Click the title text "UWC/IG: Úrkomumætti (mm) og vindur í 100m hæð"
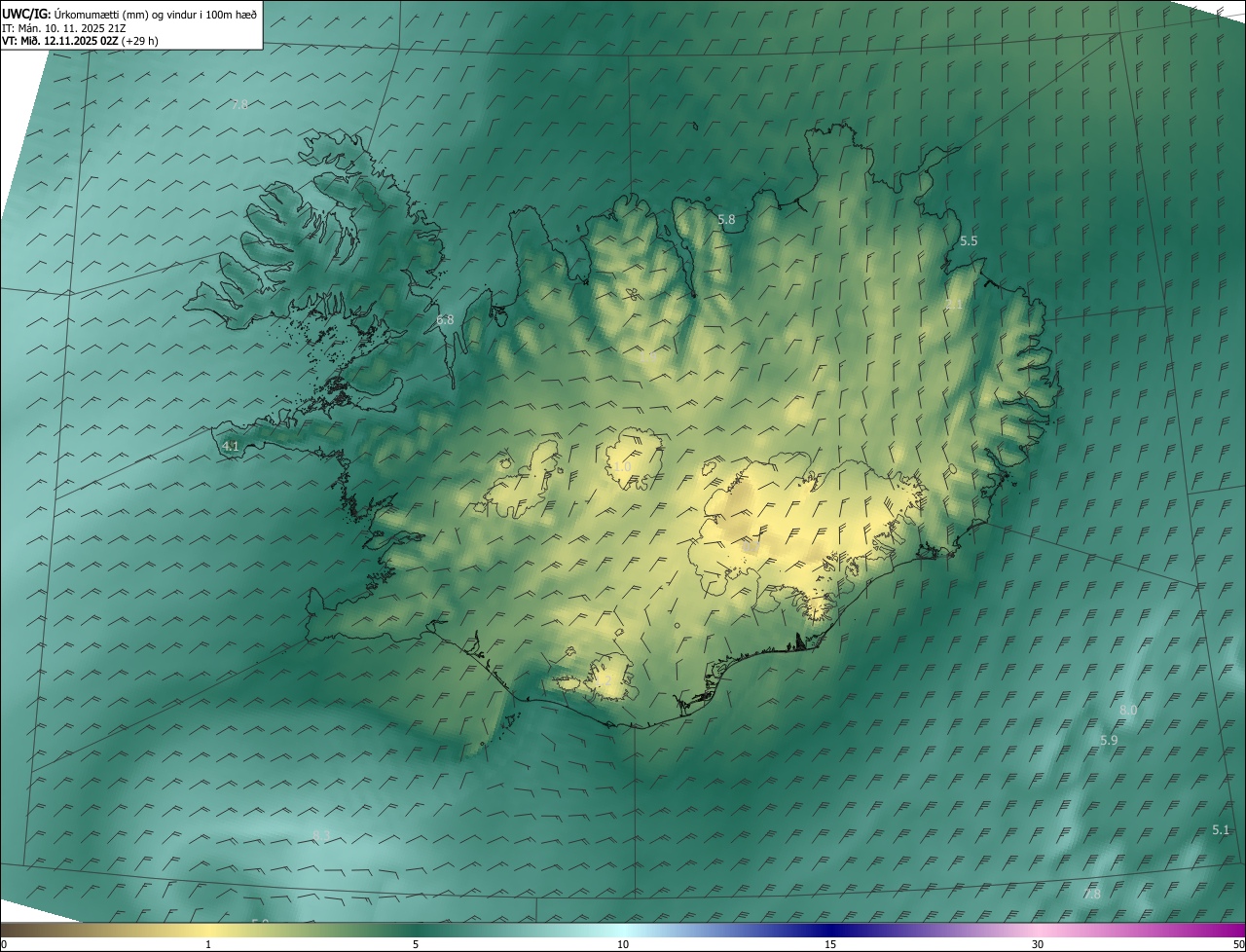This screenshot has width=1246, height=952. (129, 14)
